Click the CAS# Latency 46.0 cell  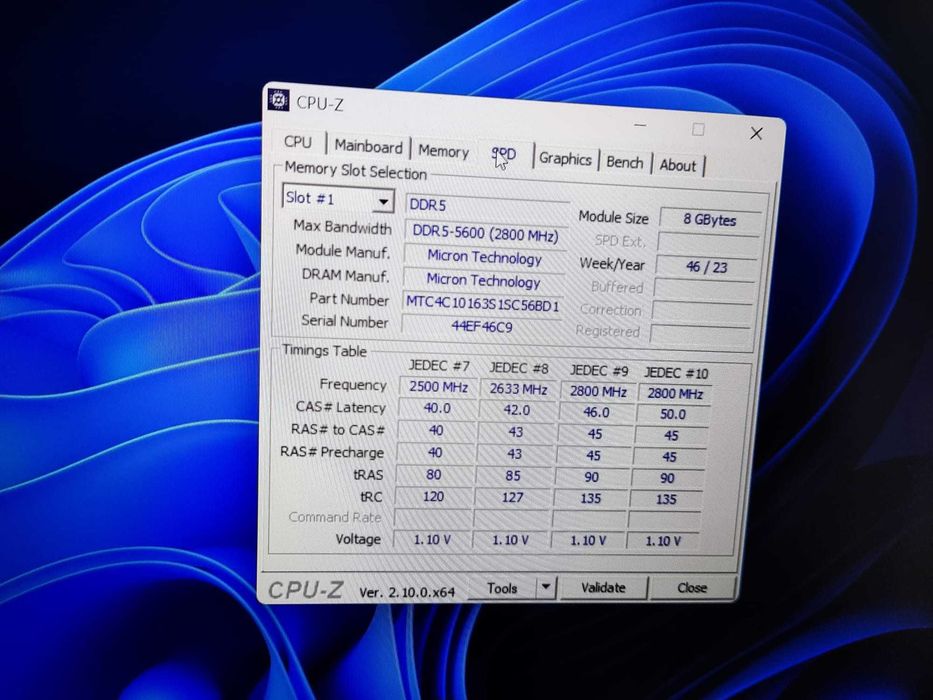(596, 412)
